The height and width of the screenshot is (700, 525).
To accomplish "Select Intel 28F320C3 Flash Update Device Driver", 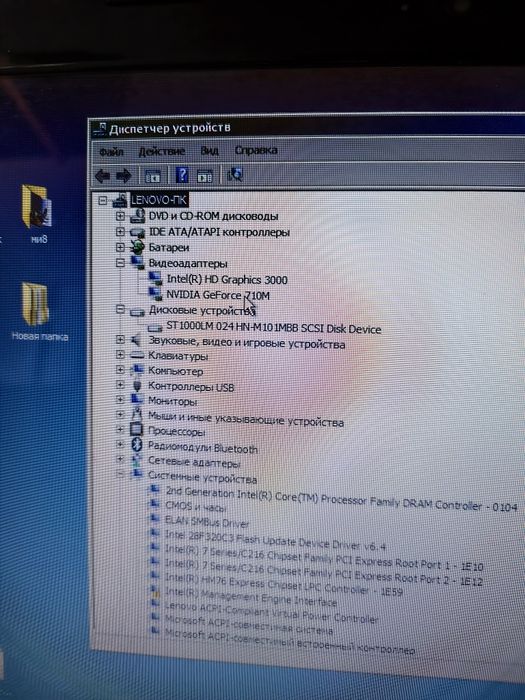I will [275, 540].
